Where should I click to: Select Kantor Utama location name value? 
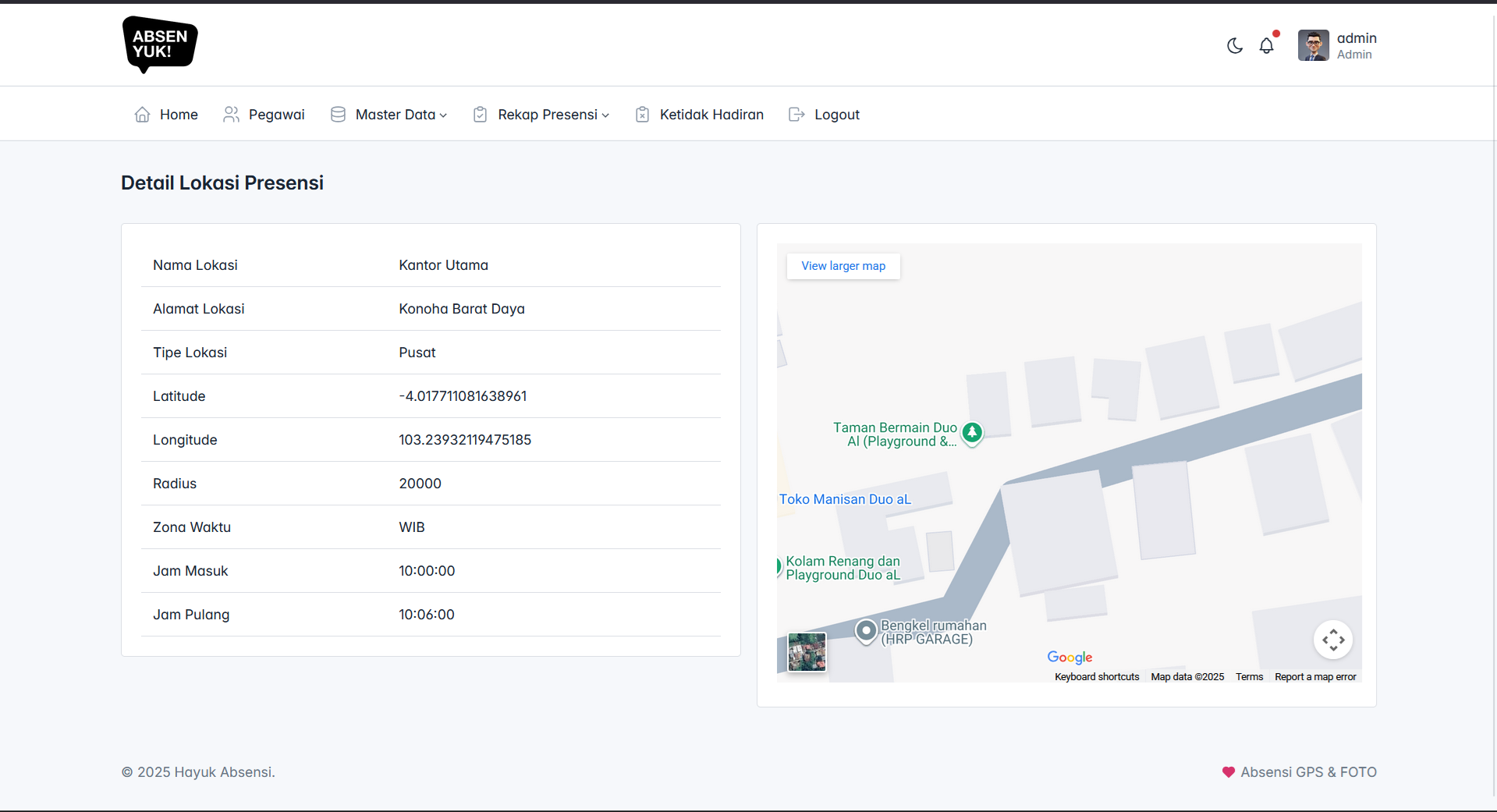[443, 265]
